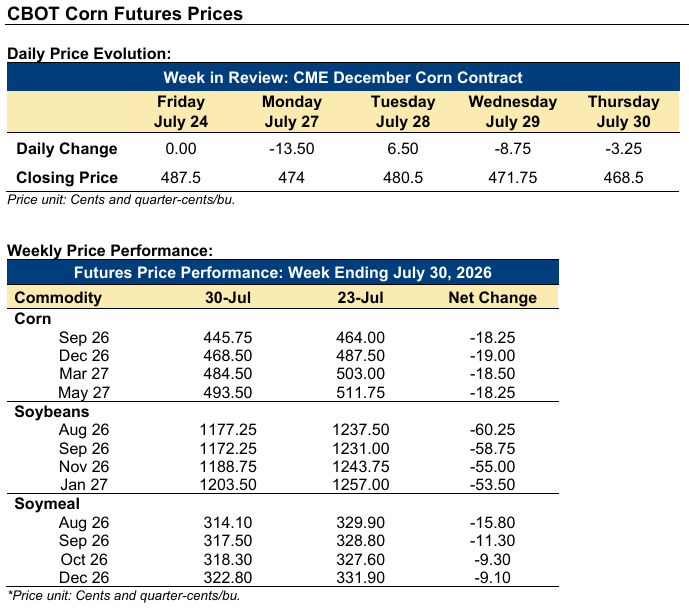Click the Net Change column header

tap(493, 297)
